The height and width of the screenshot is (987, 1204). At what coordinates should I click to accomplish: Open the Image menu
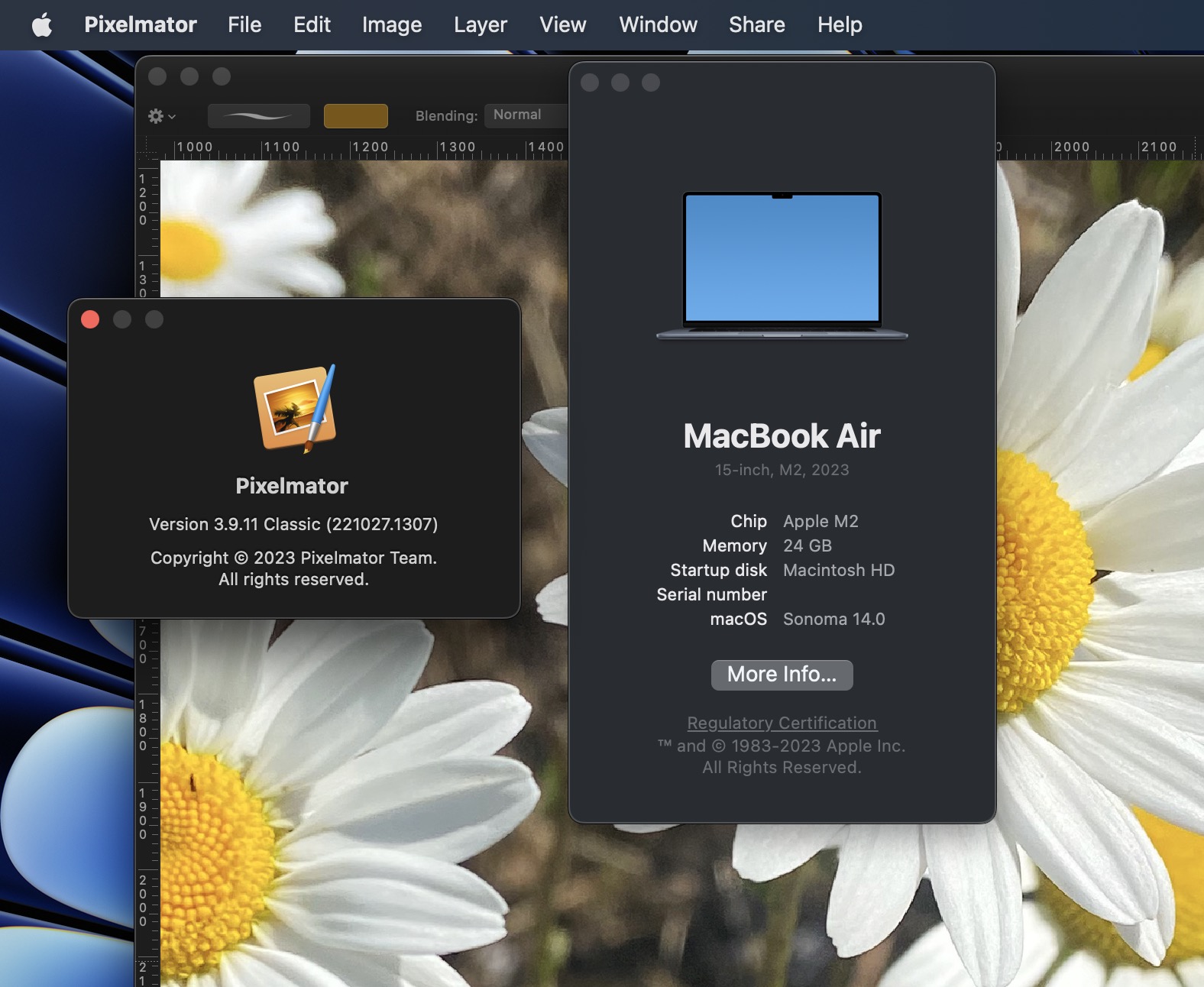pyautogui.click(x=392, y=24)
